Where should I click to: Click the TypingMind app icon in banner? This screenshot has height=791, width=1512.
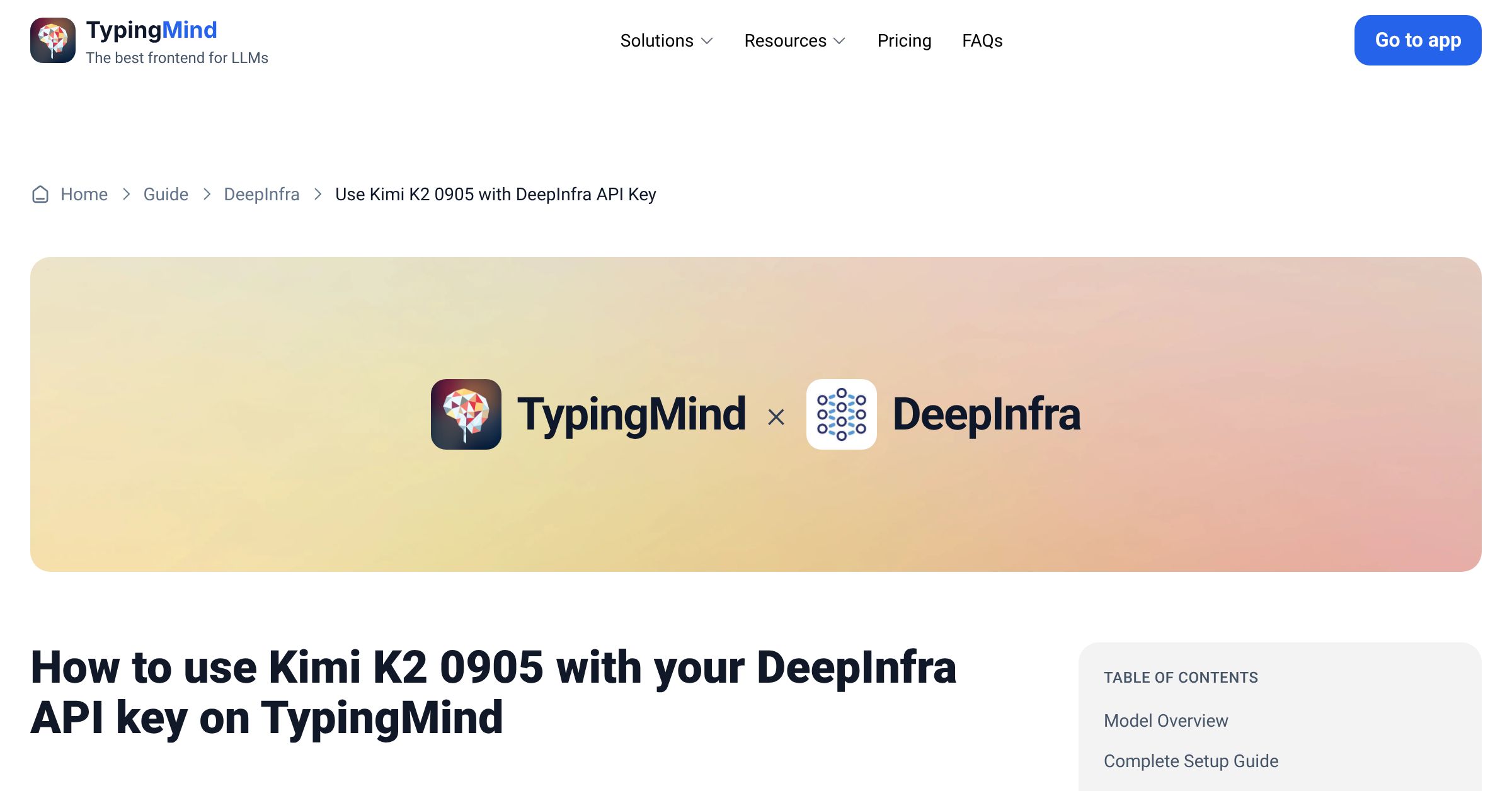(466, 414)
